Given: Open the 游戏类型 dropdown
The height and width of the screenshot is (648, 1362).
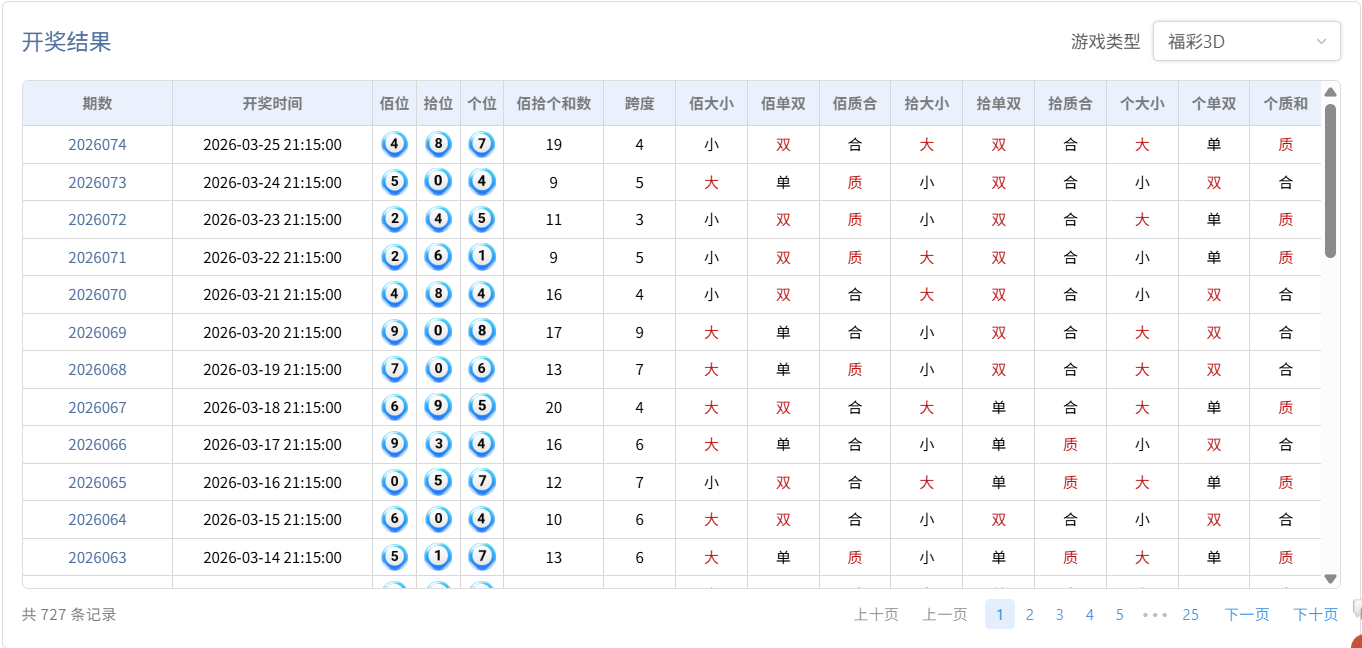Looking at the screenshot, I should tap(1246, 41).
